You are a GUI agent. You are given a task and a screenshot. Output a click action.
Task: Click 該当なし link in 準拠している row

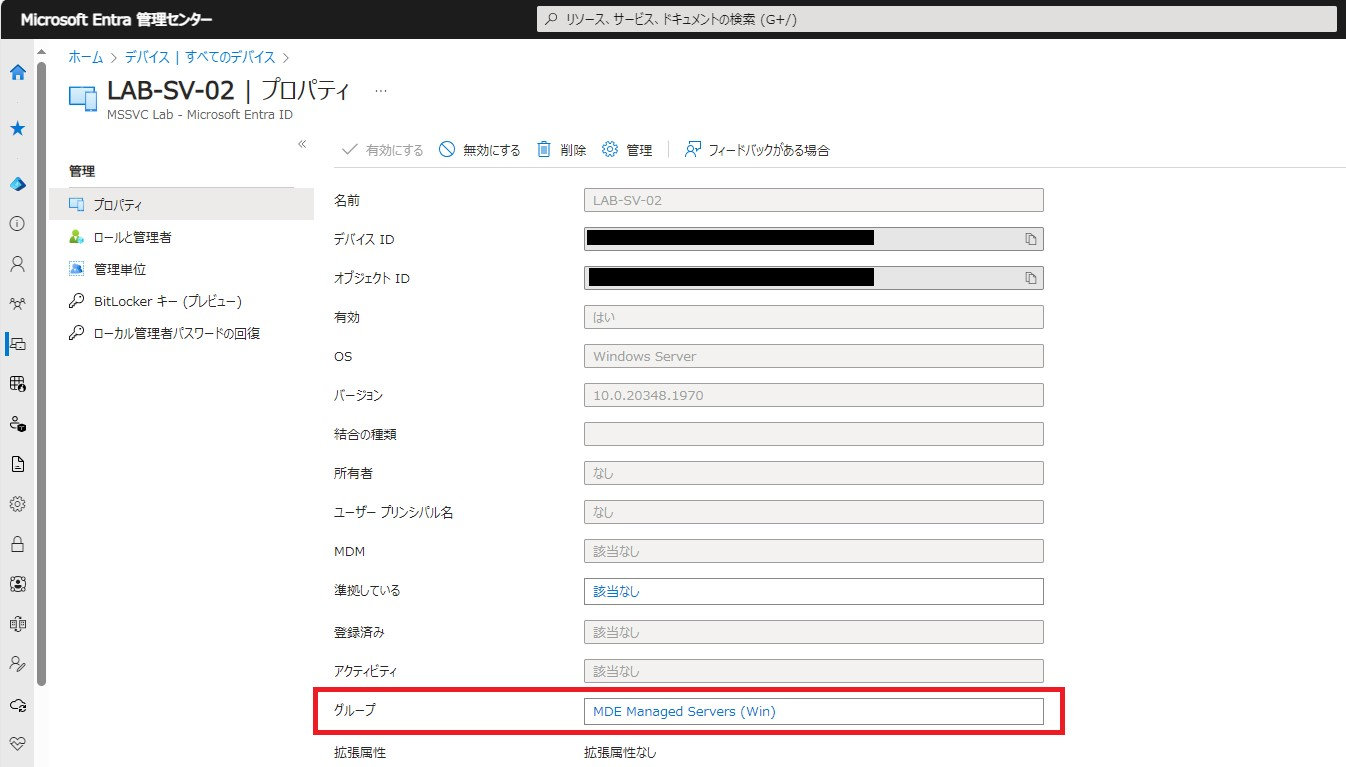pyautogui.click(x=616, y=591)
